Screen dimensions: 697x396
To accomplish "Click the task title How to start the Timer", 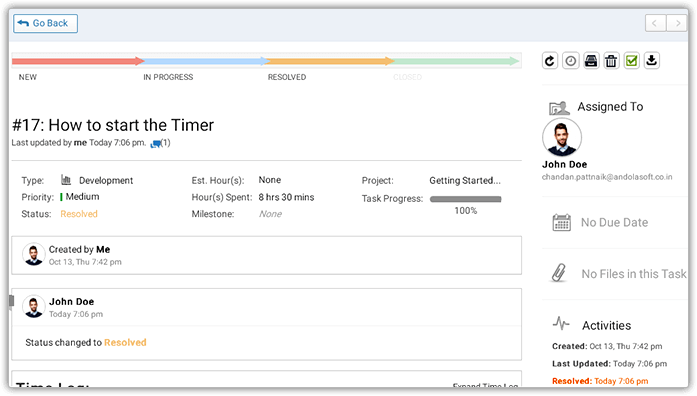I will pos(113,125).
